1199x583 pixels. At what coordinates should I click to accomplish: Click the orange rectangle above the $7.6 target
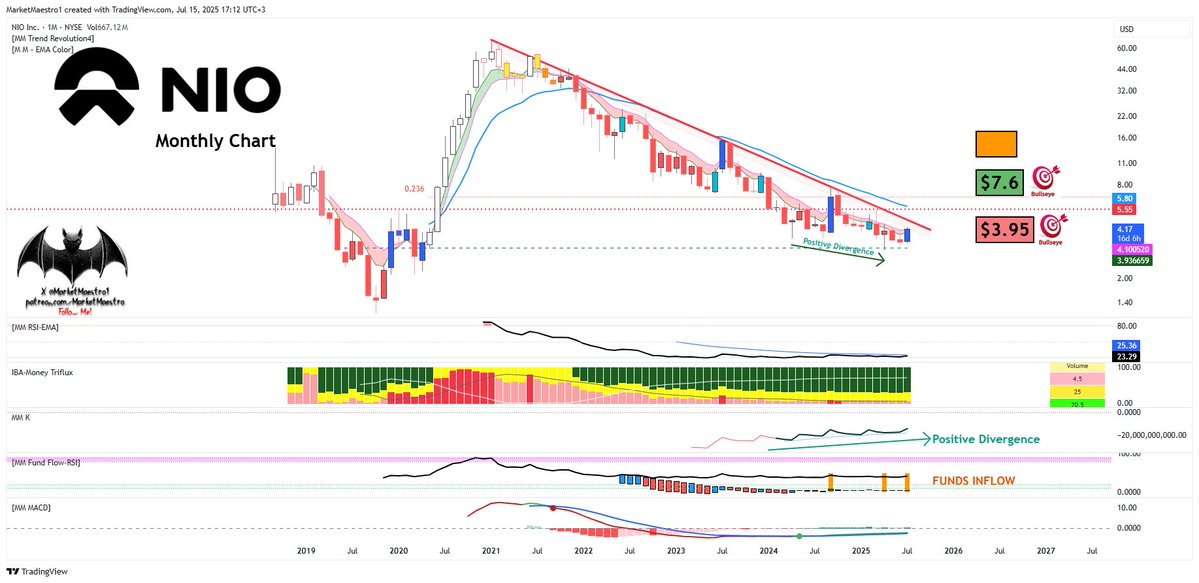(996, 143)
